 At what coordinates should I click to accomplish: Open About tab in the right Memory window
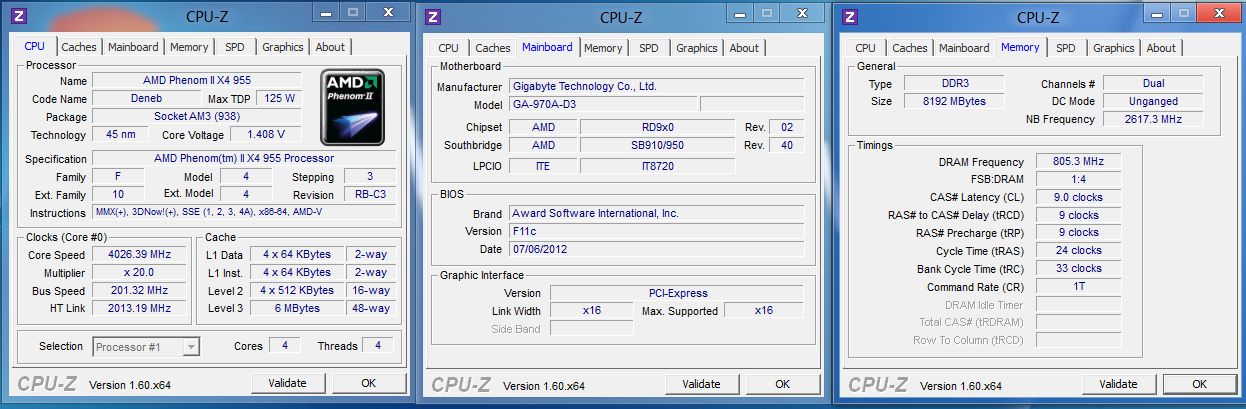(x=1161, y=48)
